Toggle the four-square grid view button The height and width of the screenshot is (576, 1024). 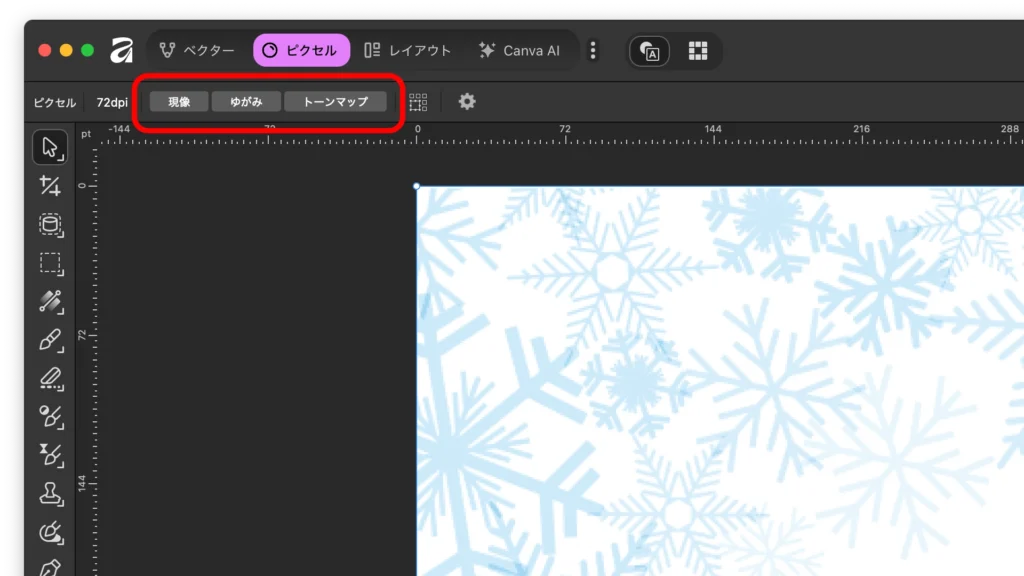[698, 51]
